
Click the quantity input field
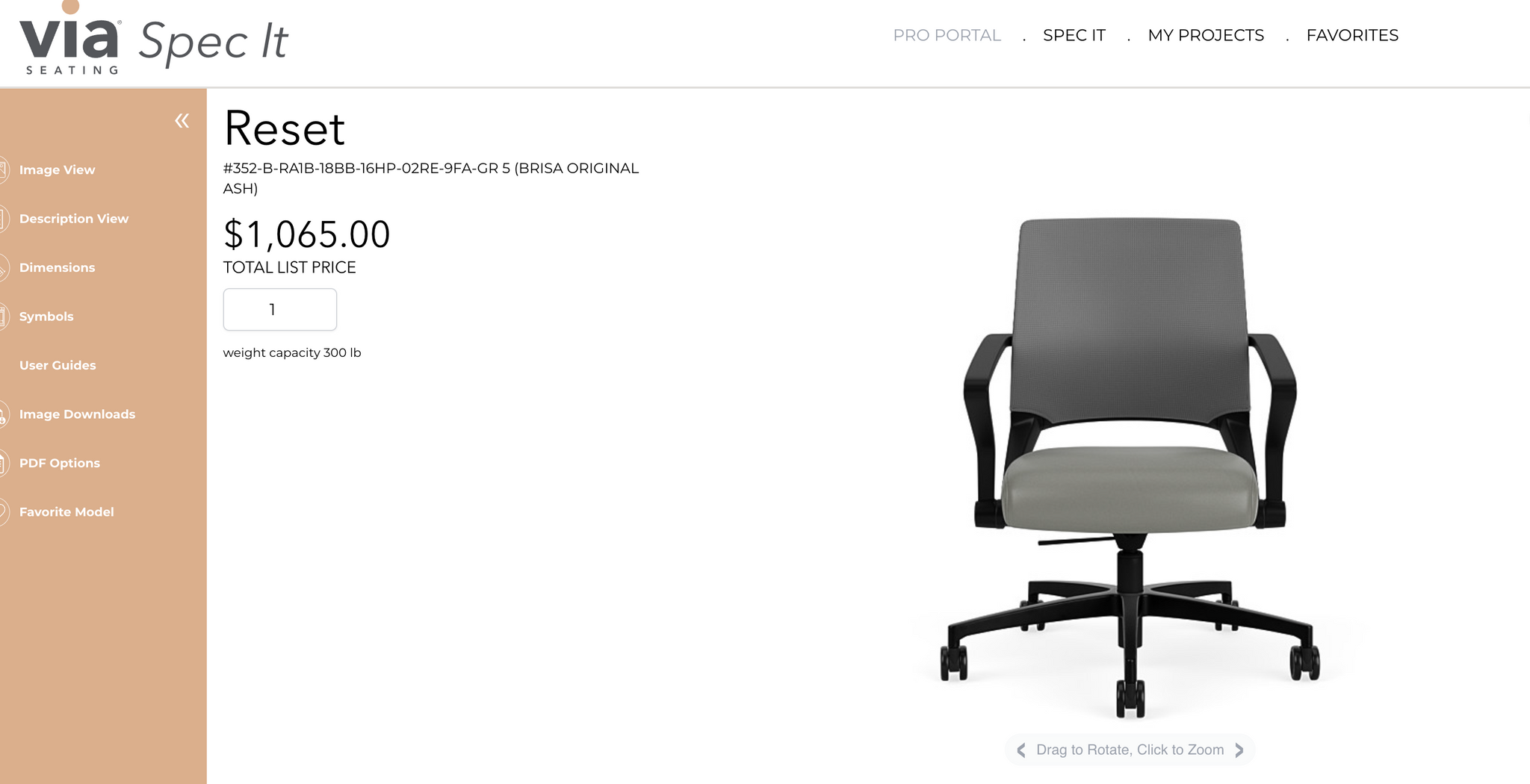(280, 309)
